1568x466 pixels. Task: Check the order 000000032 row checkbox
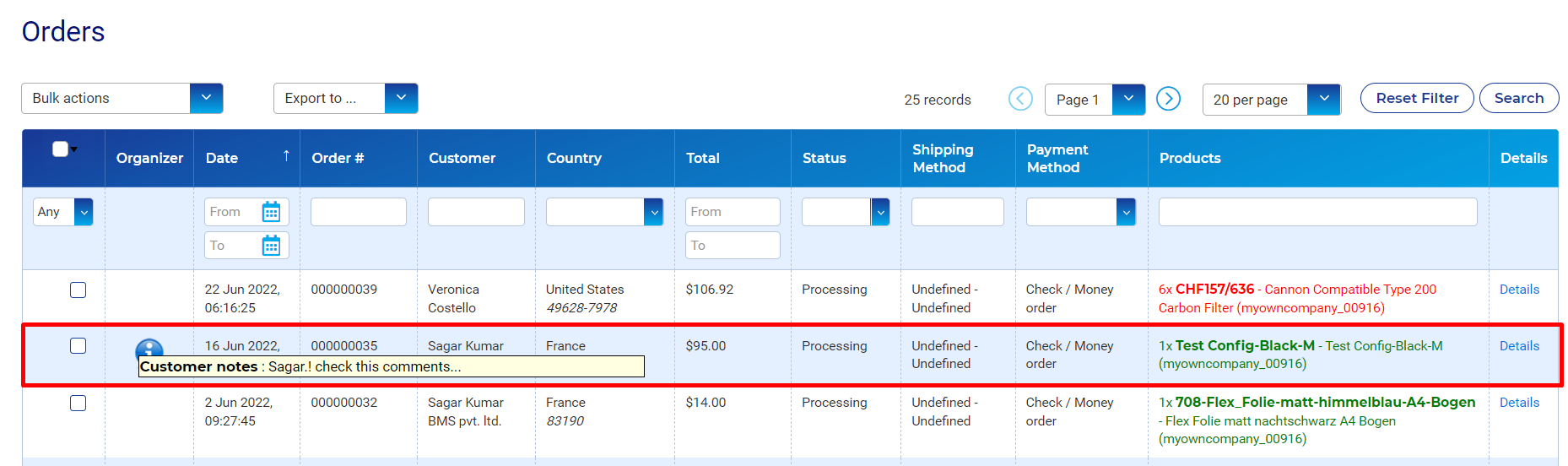[x=78, y=404]
